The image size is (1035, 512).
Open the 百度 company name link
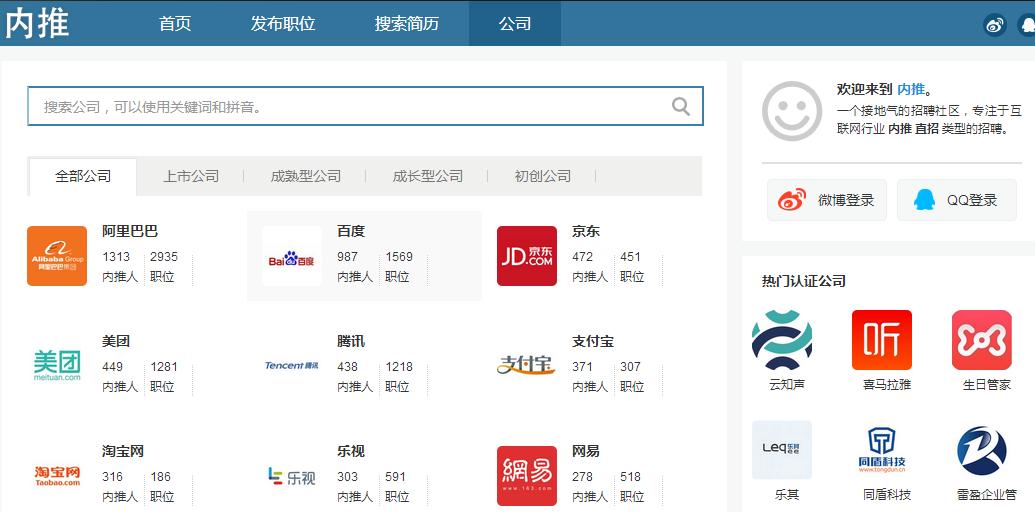pos(351,232)
